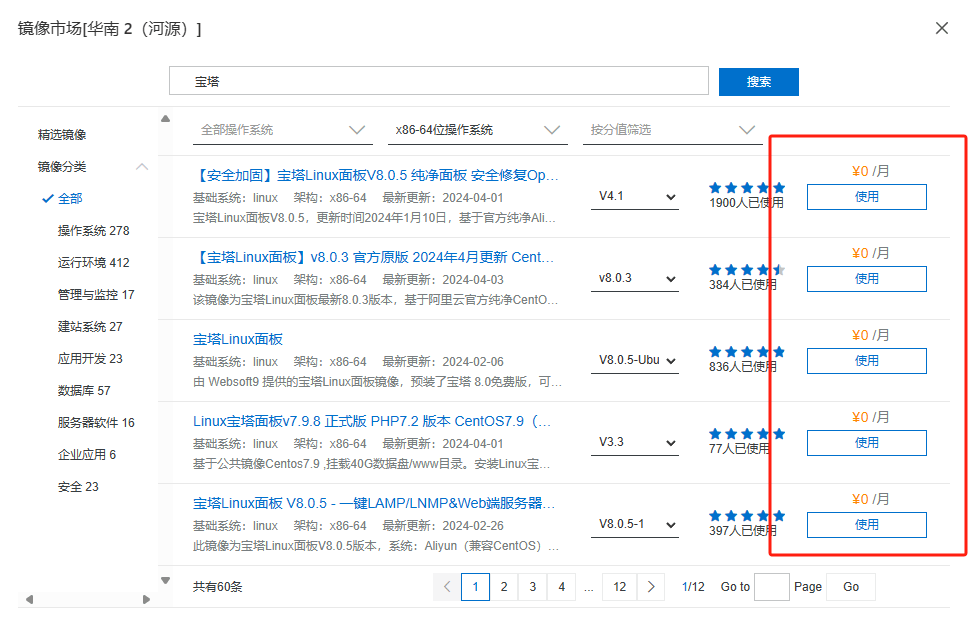Close the 镜像市场 dialog
This screenshot has width=969, height=622.
point(941,28)
